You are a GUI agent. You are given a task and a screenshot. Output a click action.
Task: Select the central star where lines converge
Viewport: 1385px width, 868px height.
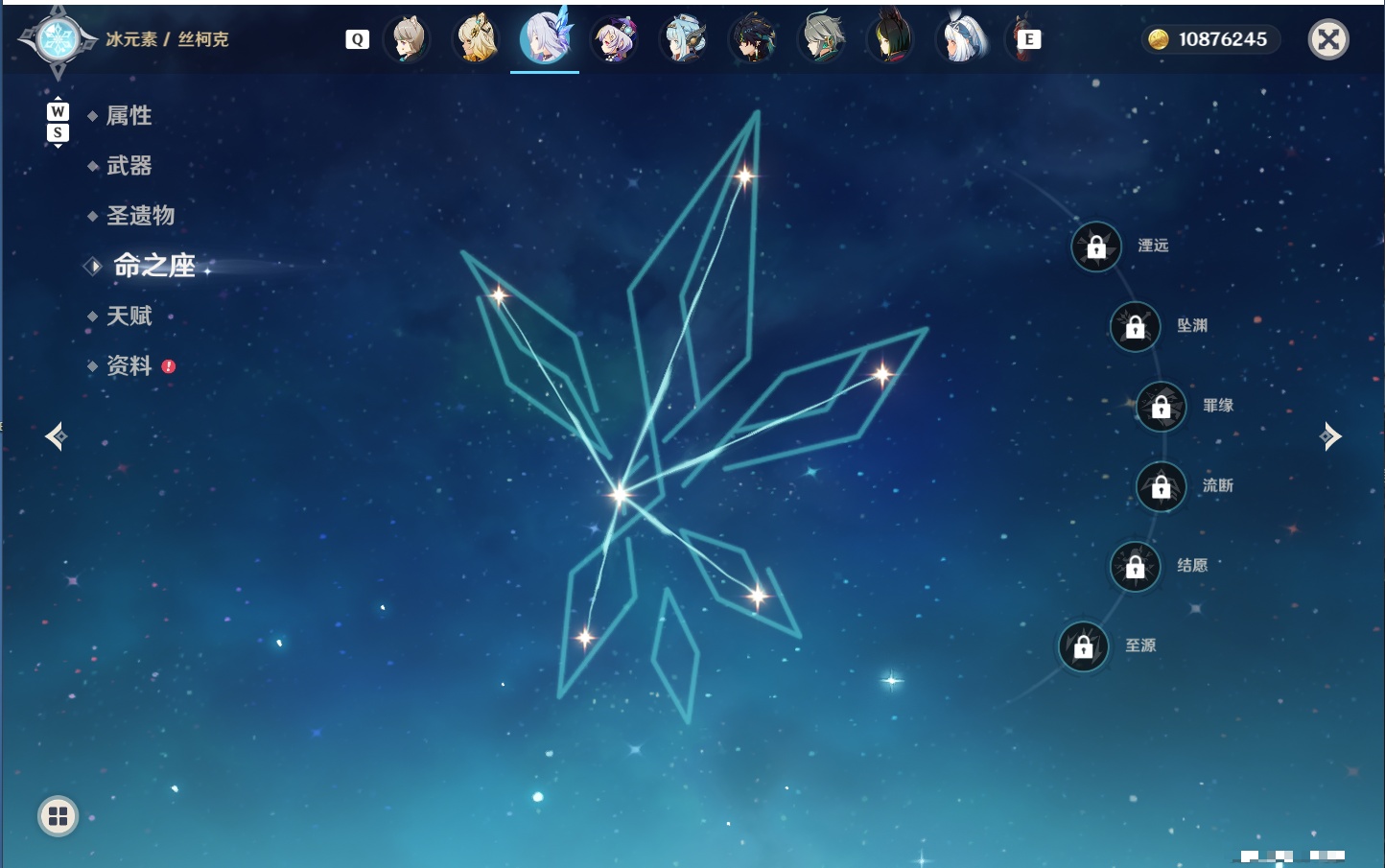[619, 495]
